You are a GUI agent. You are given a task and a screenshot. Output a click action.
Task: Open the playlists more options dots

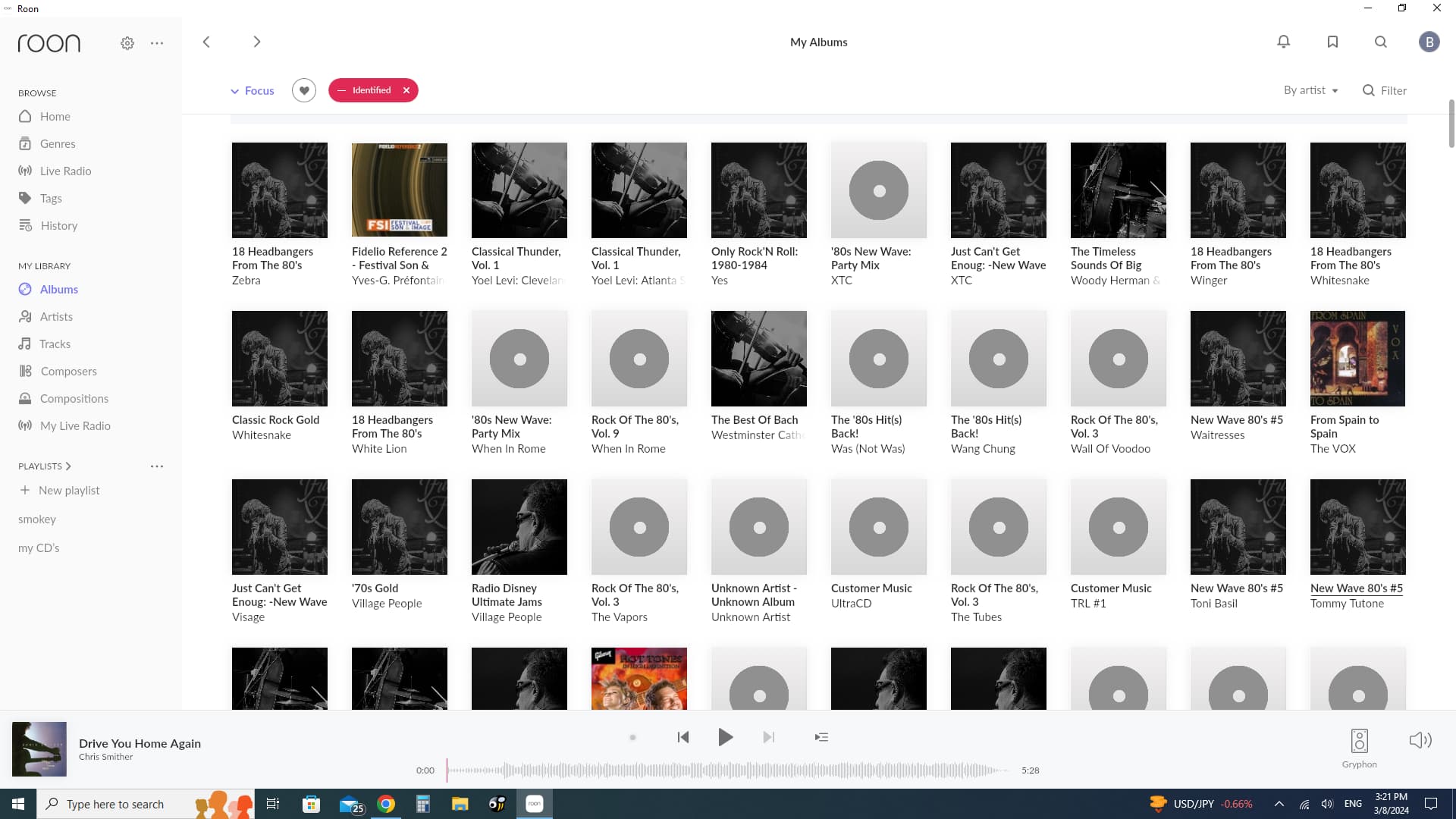[x=157, y=466]
